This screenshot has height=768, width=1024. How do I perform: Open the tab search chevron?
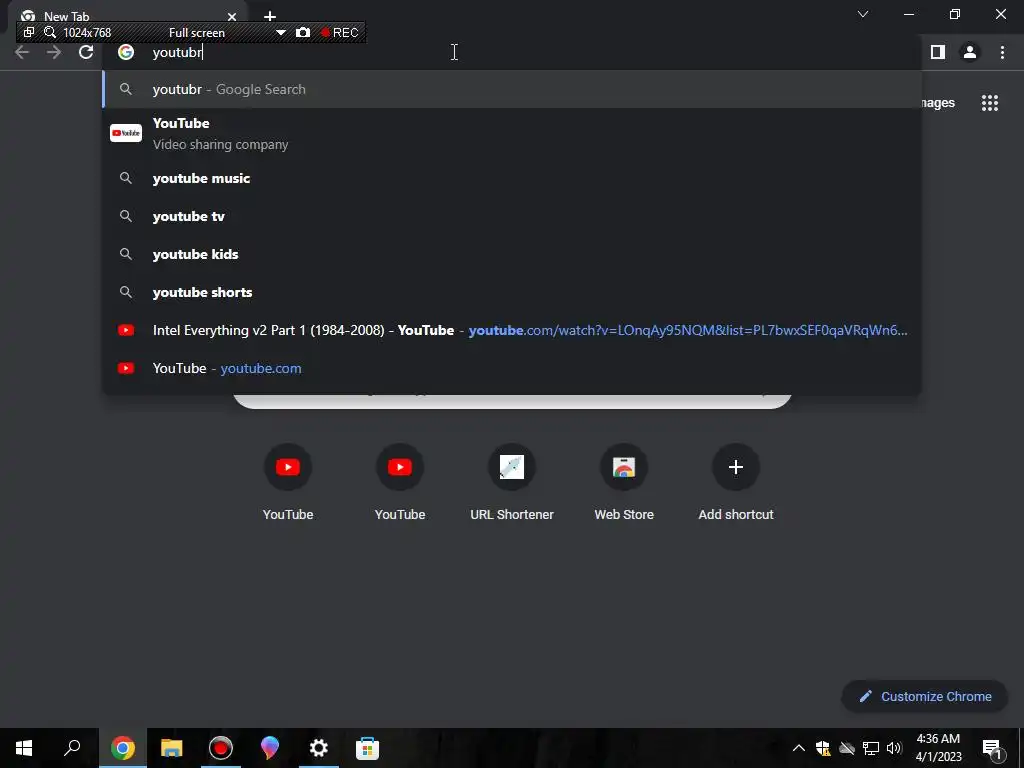[863, 14]
